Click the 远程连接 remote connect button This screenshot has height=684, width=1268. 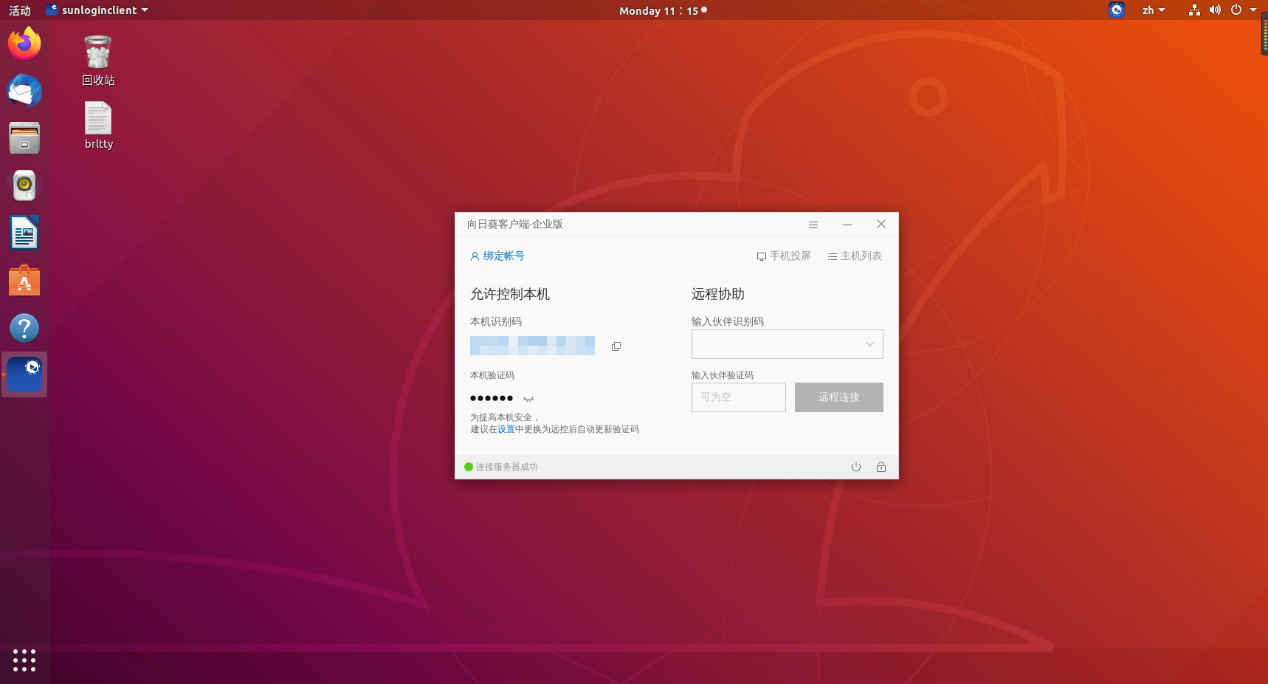839,397
